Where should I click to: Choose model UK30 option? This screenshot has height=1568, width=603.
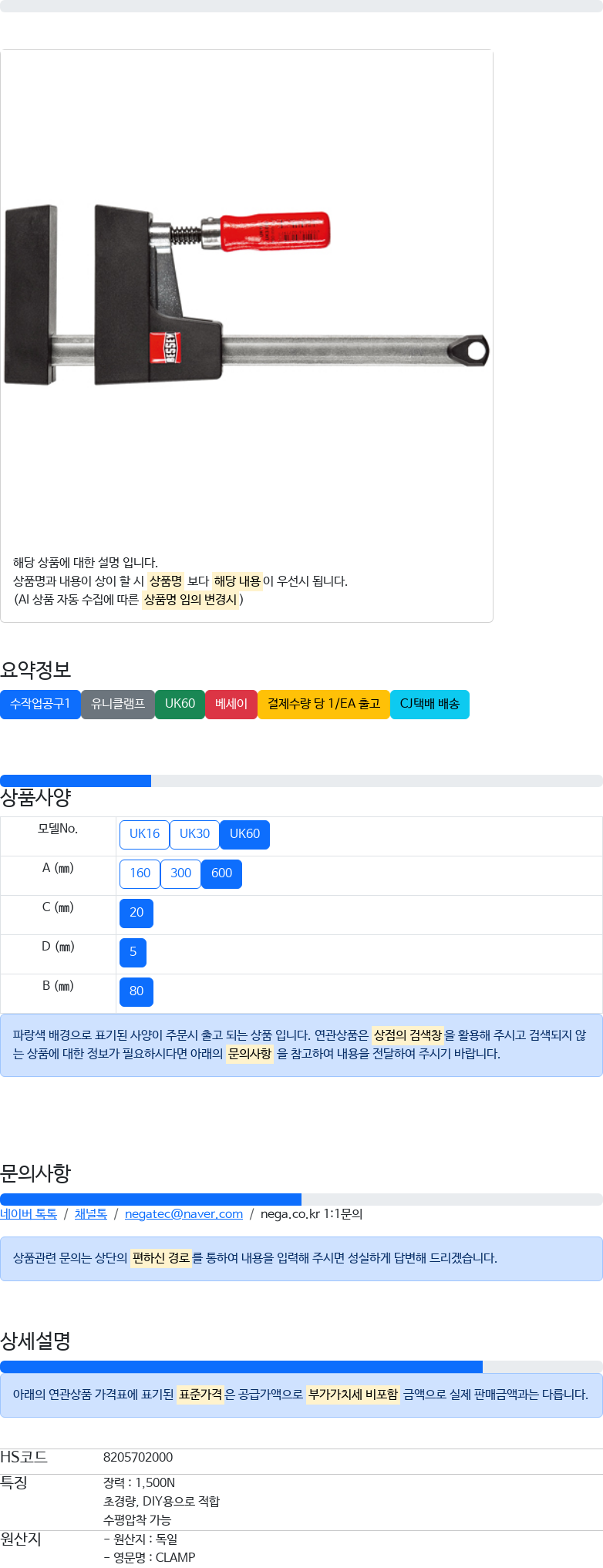pos(194,834)
